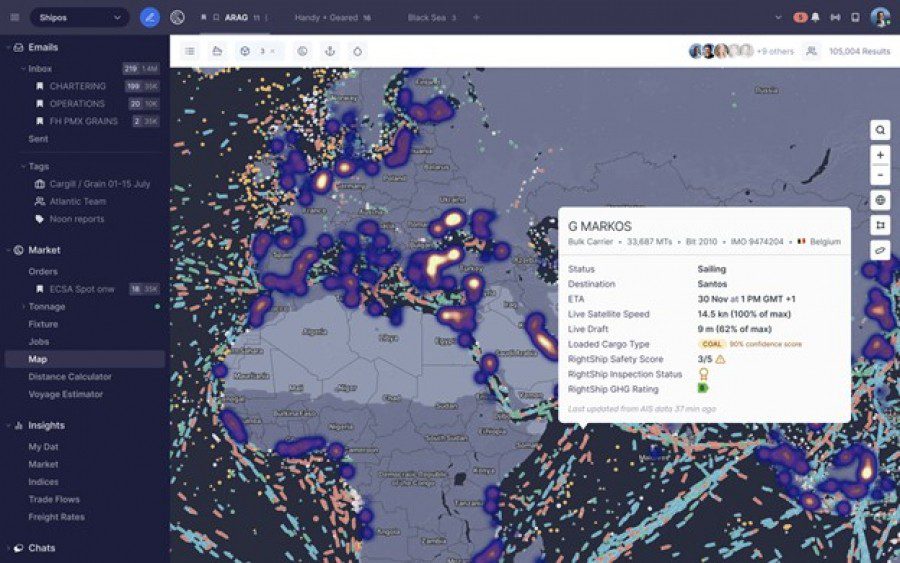Open Market under Insights
This screenshot has width=900, height=563.
coord(43,464)
